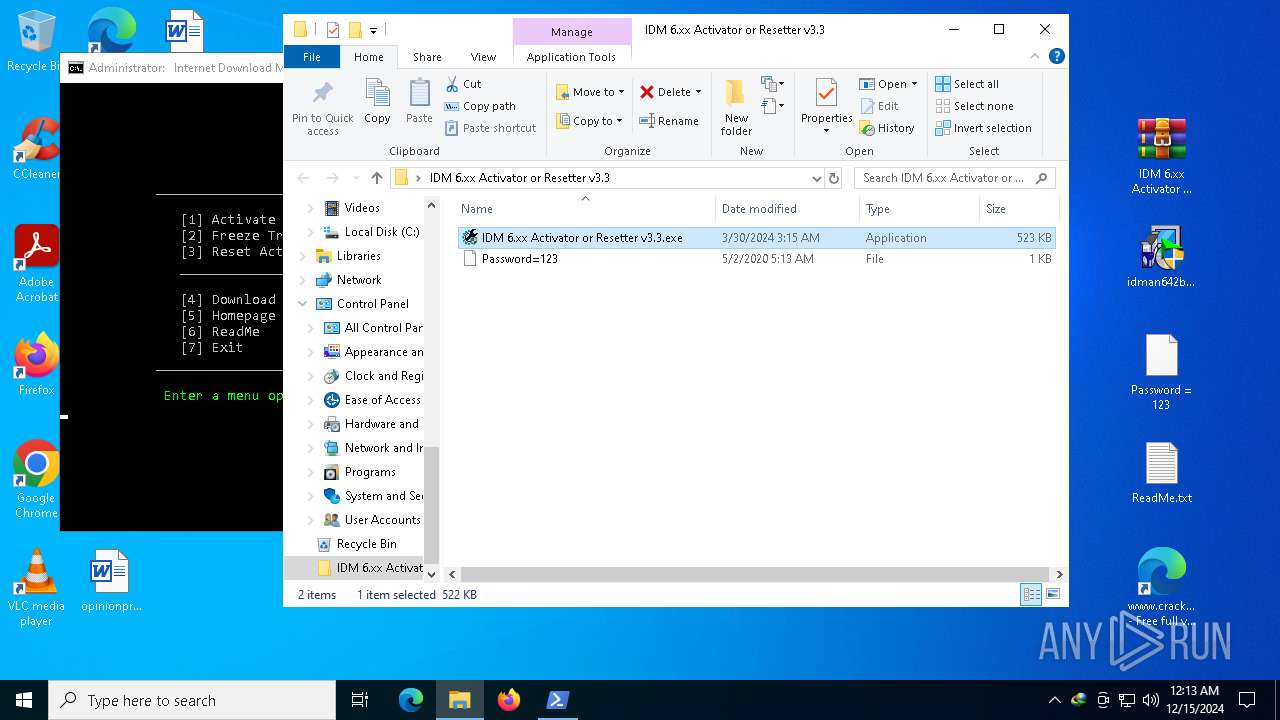Click Copy path in Clipboard group
The height and width of the screenshot is (720, 1280).
(x=481, y=106)
